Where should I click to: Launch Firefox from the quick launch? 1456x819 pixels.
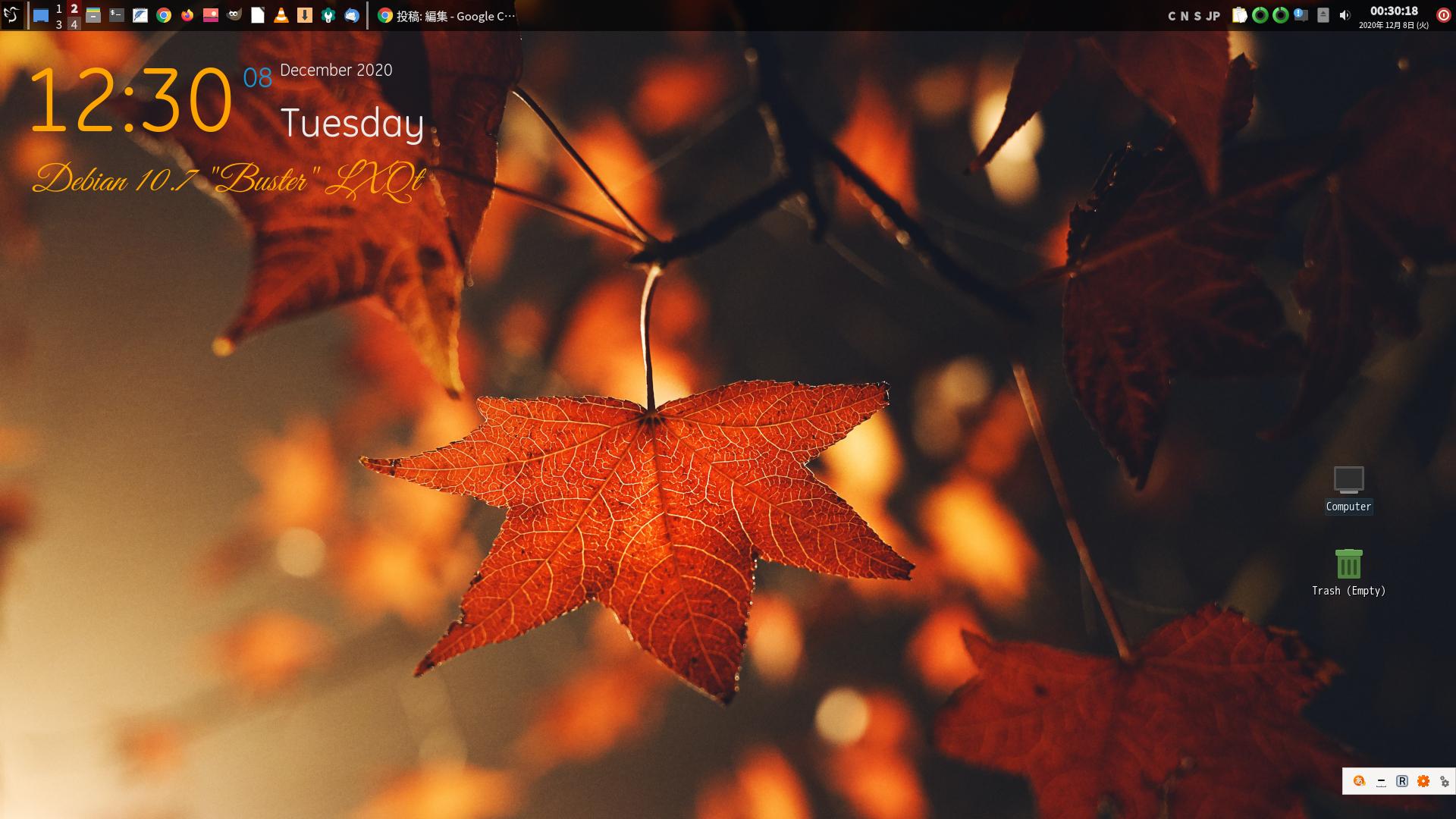pyautogui.click(x=187, y=15)
